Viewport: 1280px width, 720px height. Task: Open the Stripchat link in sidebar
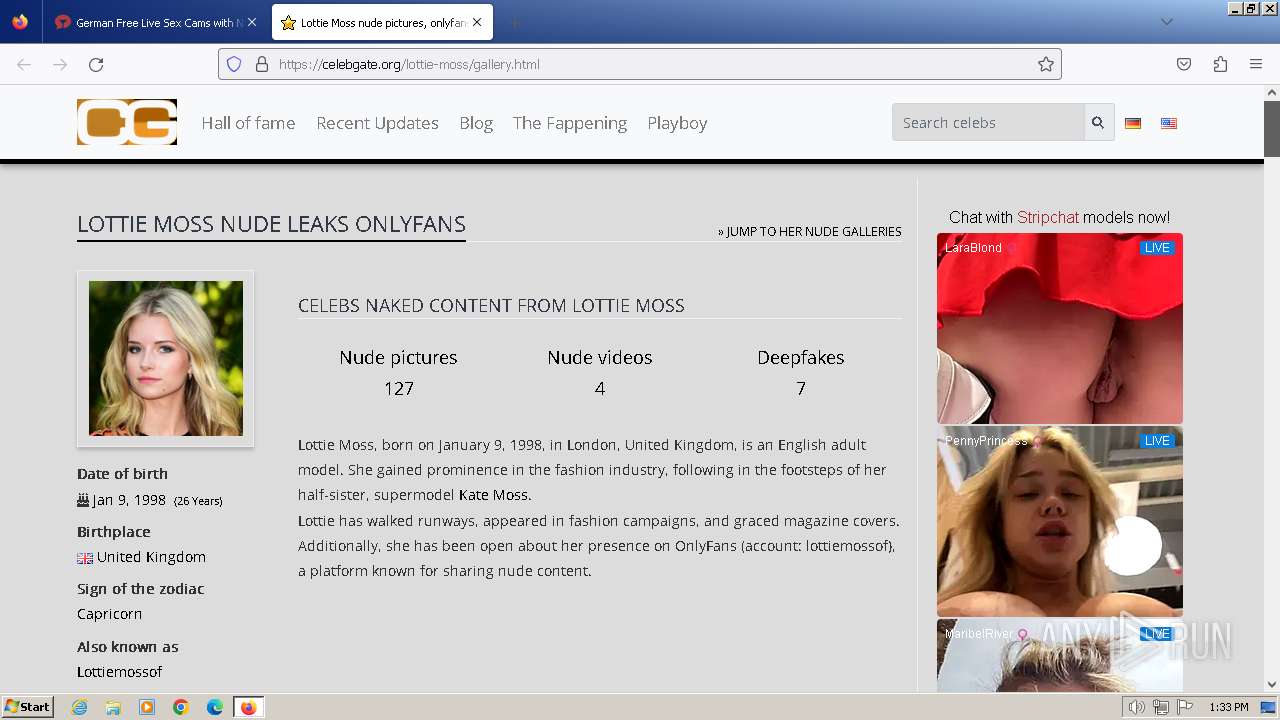point(1048,217)
